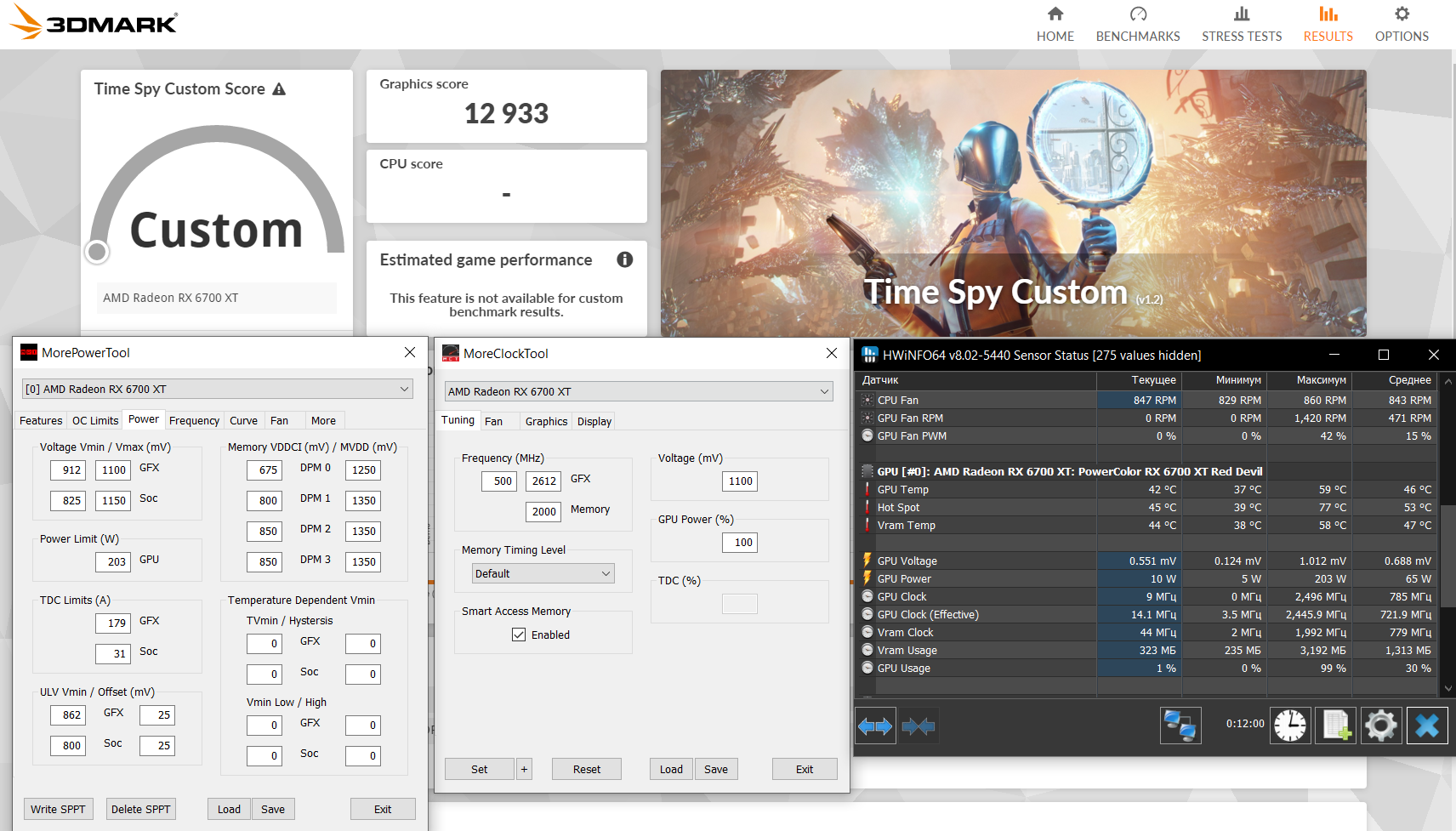Click the HWiNFO collapse columns arrows icon
This screenshot has width=1456, height=831.
click(x=919, y=726)
